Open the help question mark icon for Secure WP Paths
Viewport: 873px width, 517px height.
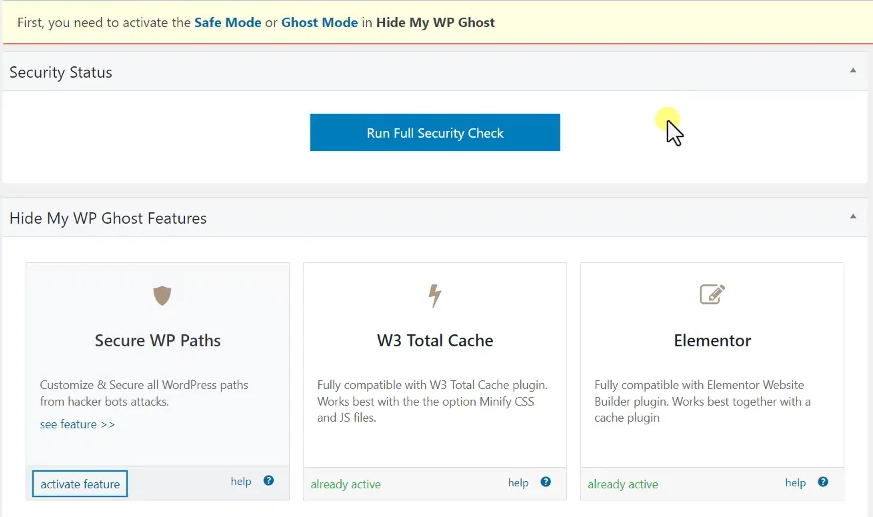click(x=268, y=481)
